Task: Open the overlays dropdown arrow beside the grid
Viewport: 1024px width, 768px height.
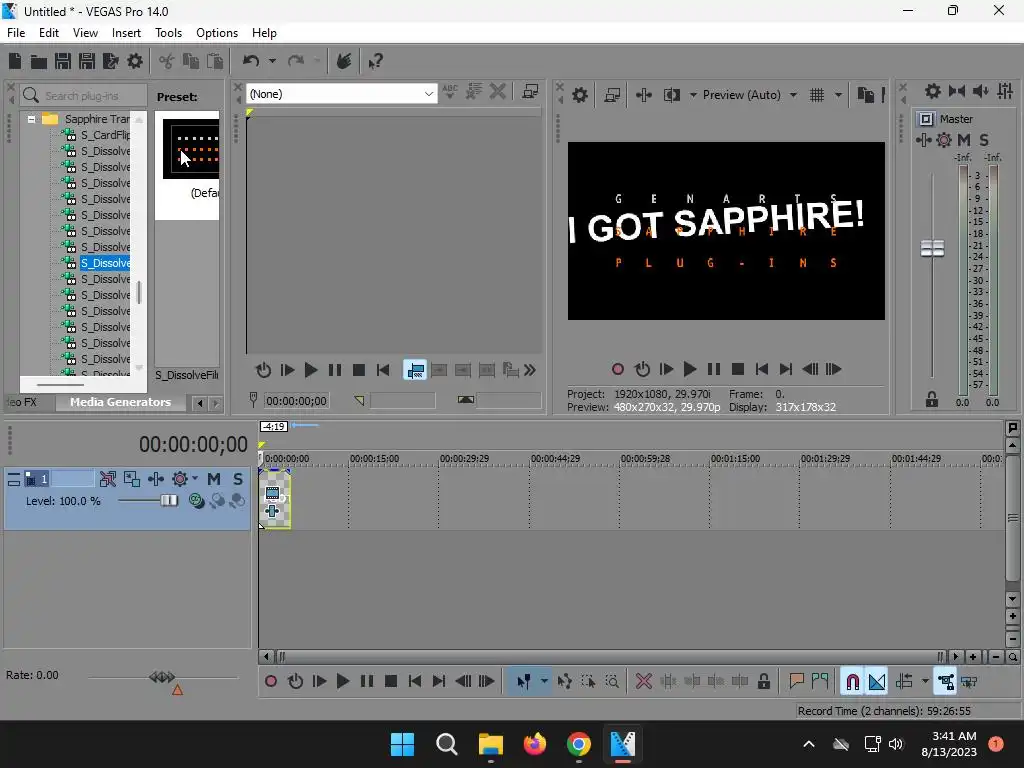Action: [838, 95]
